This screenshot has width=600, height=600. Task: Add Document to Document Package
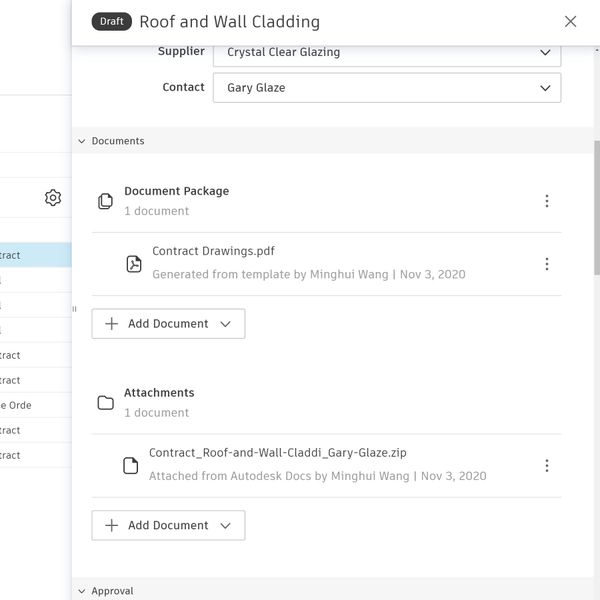(x=168, y=324)
